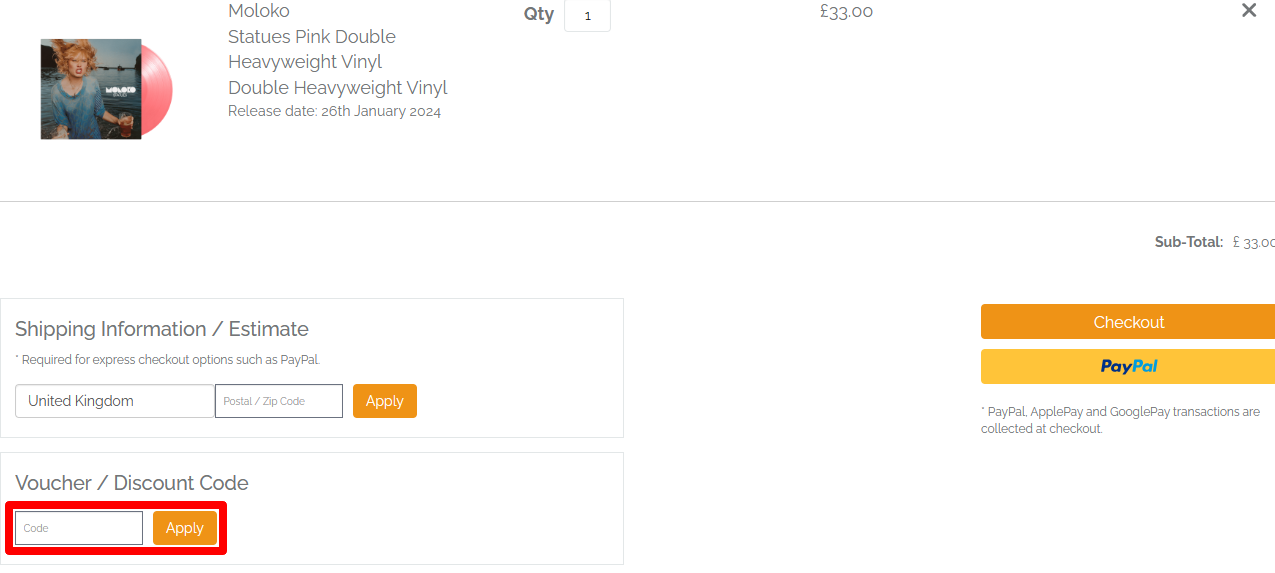Click the PayPal, ApplePay and GooglePay note
Screen dimensions: 1275x573
tap(1120, 420)
